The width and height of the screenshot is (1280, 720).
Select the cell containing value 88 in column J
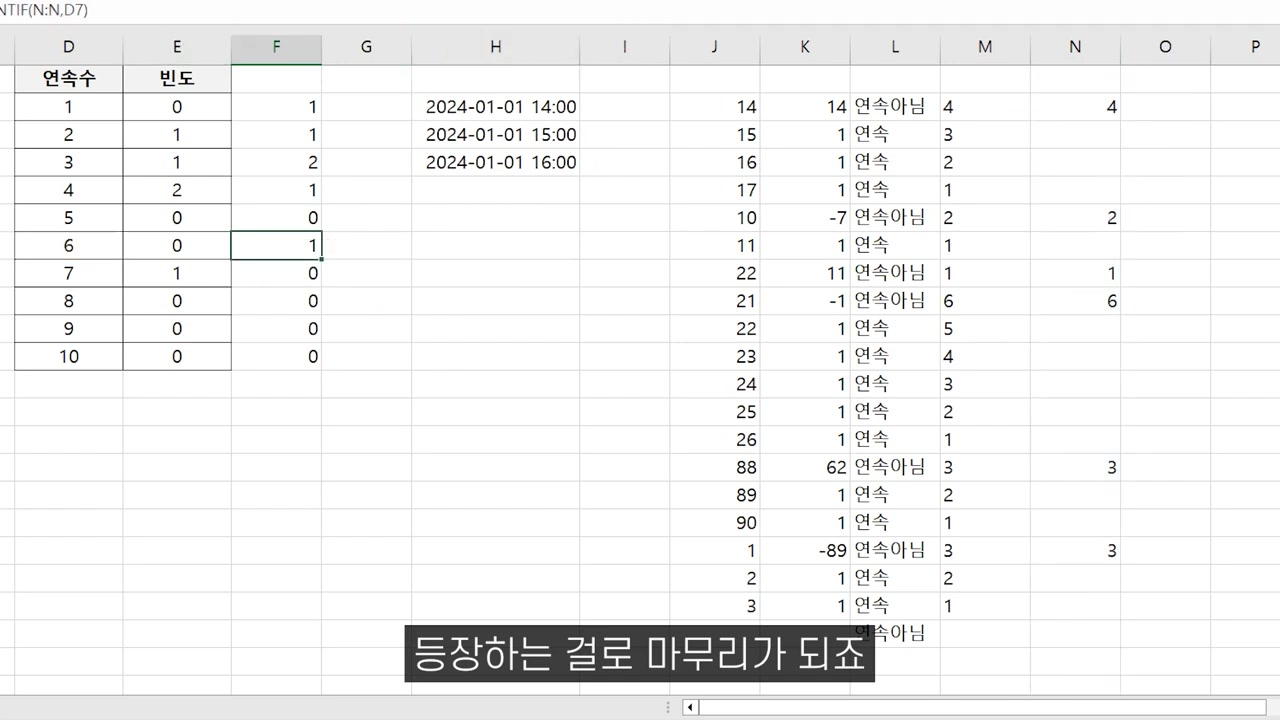coord(714,467)
